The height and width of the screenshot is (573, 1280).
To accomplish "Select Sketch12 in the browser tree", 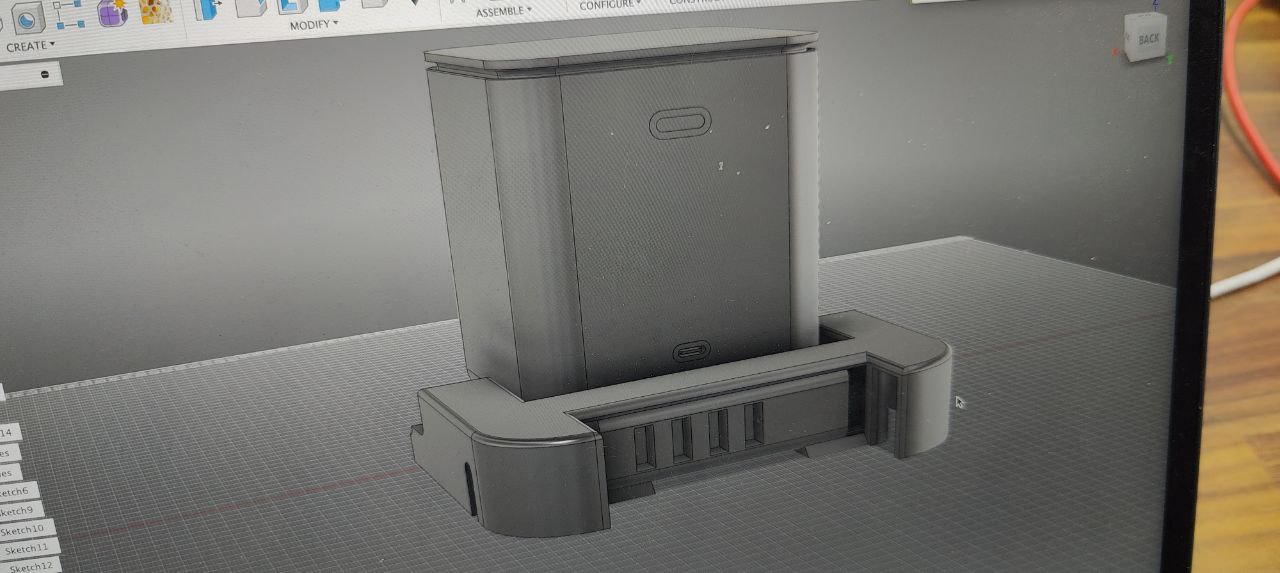I will [30, 566].
